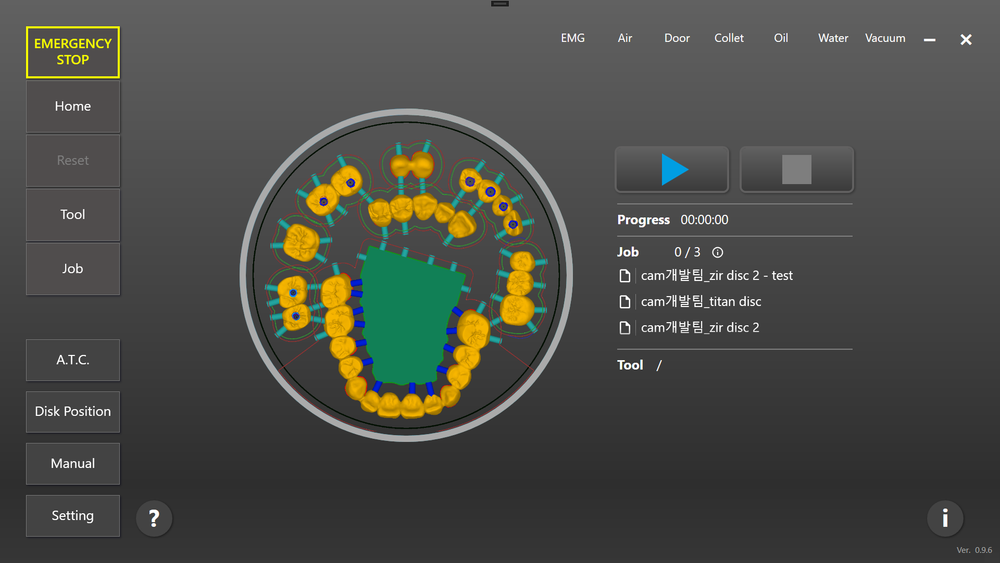Click the question mark help icon
1000x563 pixels.
pos(154,518)
